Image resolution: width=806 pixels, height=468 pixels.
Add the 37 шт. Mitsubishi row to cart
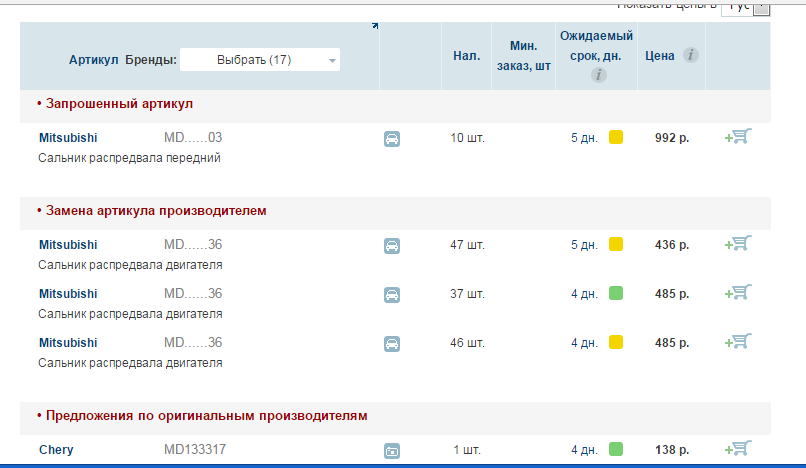coord(738,293)
